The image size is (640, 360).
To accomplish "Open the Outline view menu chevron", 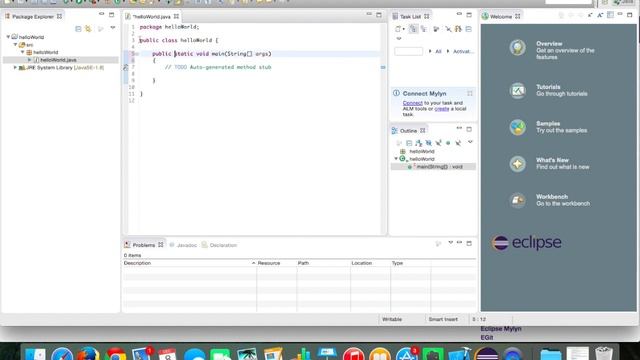I will point(470,142).
